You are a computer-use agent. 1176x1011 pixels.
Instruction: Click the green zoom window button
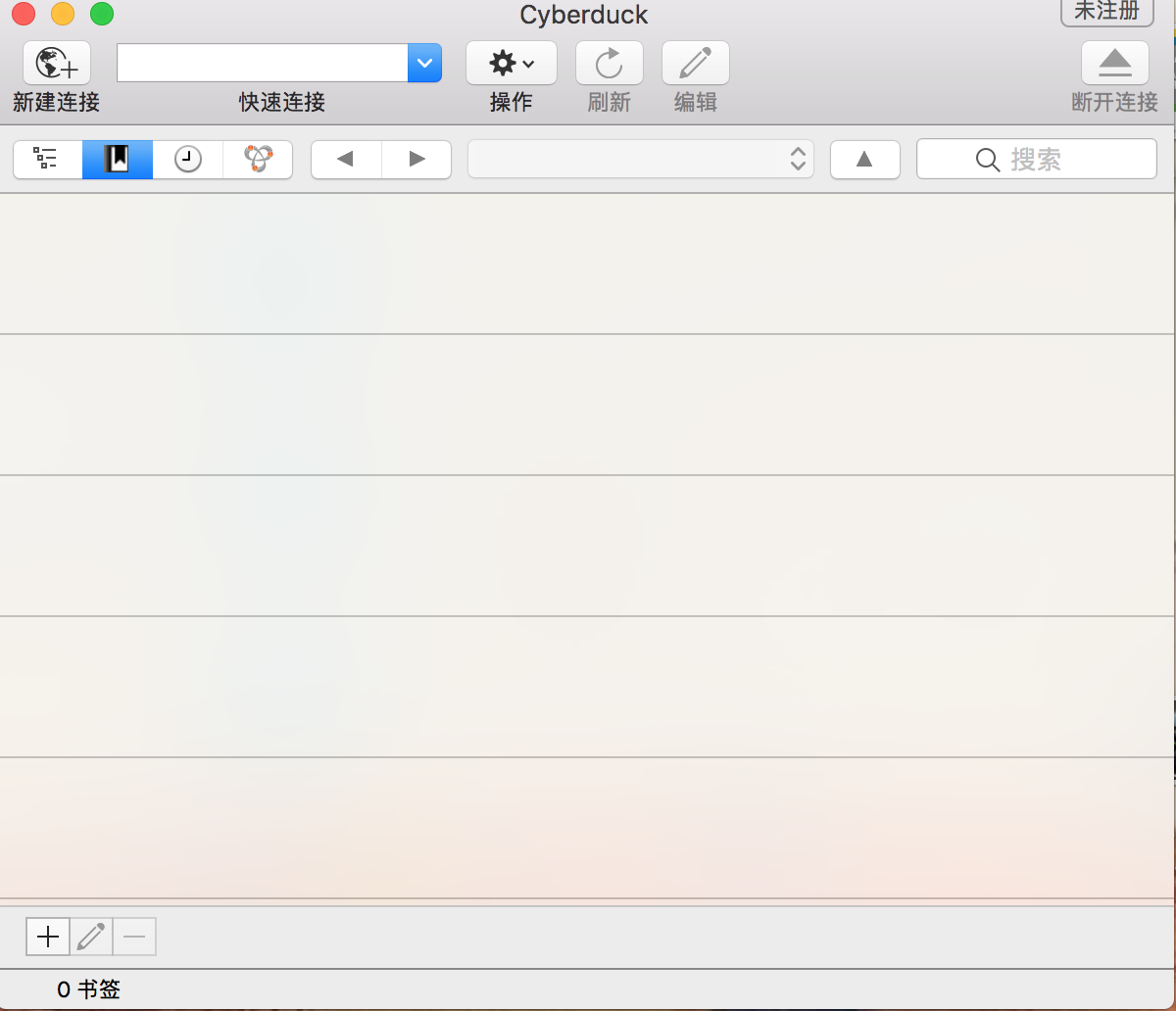point(102,15)
